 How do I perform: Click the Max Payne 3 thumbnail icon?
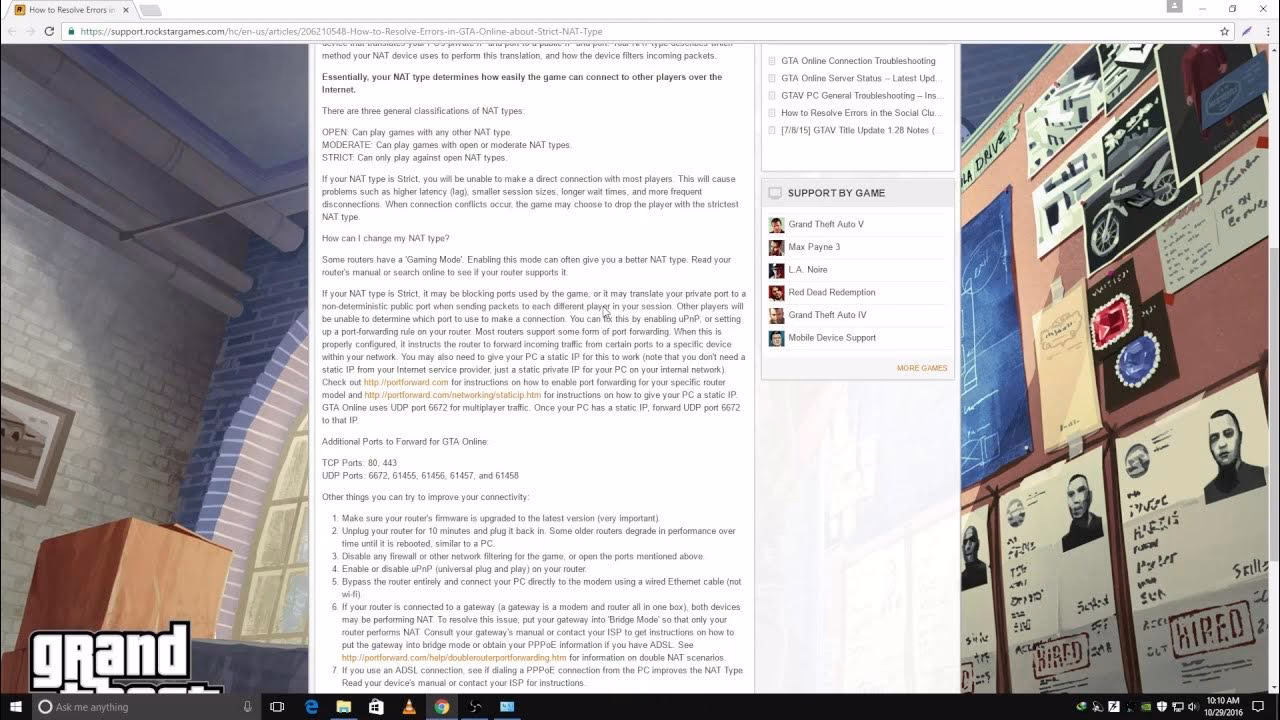776,247
